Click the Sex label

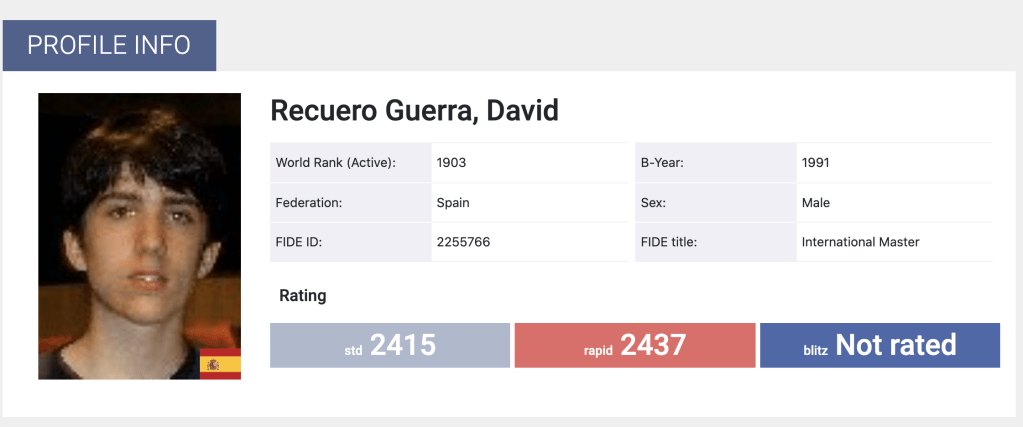pos(653,203)
